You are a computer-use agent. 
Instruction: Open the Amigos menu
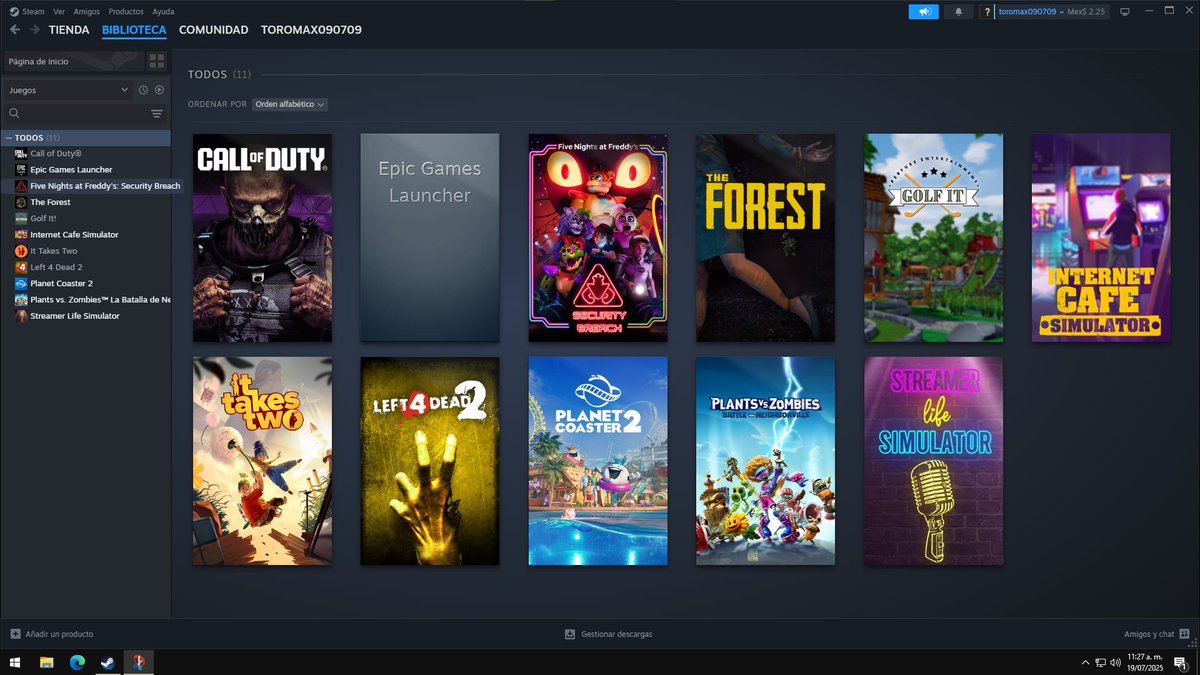pos(86,11)
